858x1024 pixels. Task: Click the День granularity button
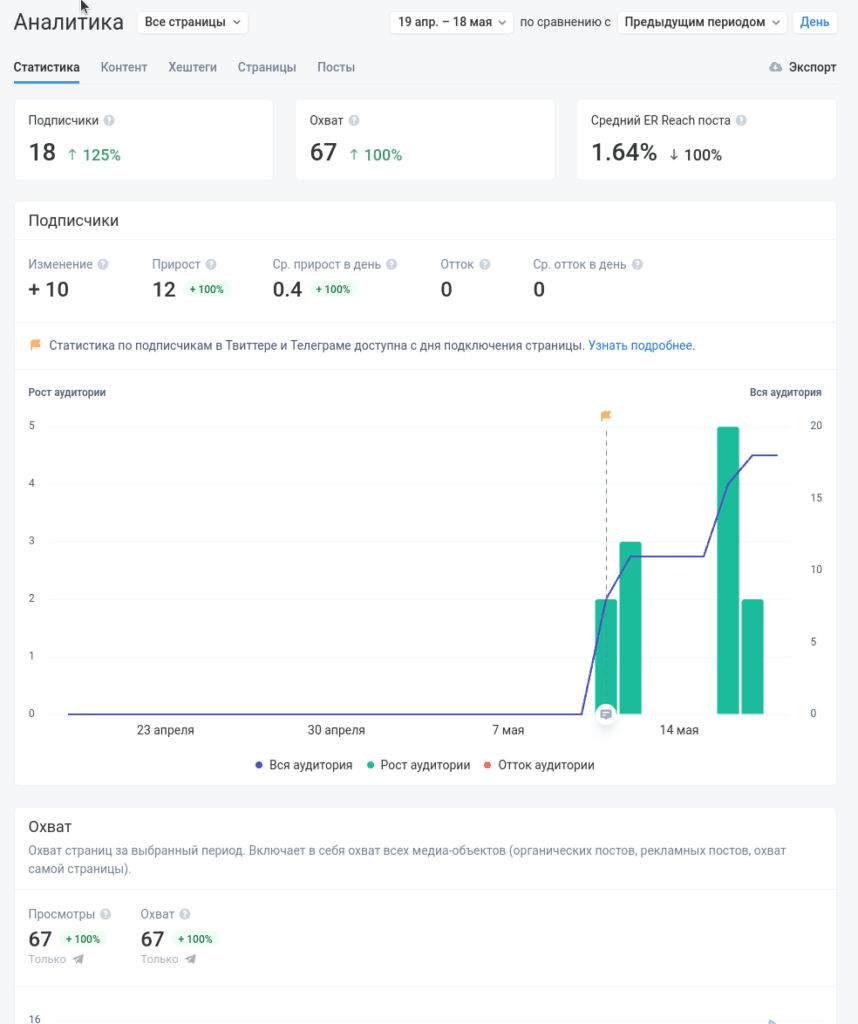tap(814, 22)
